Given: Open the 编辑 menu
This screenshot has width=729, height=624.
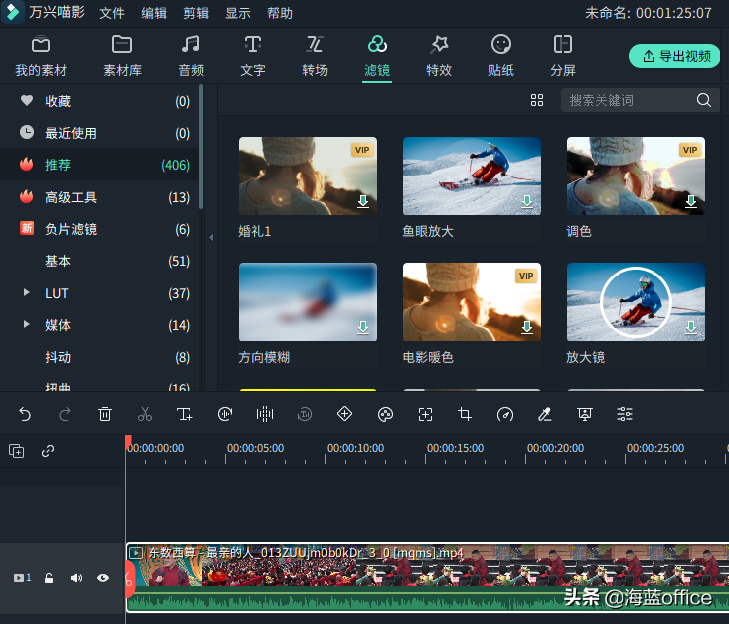Looking at the screenshot, I should pos(154,13).
